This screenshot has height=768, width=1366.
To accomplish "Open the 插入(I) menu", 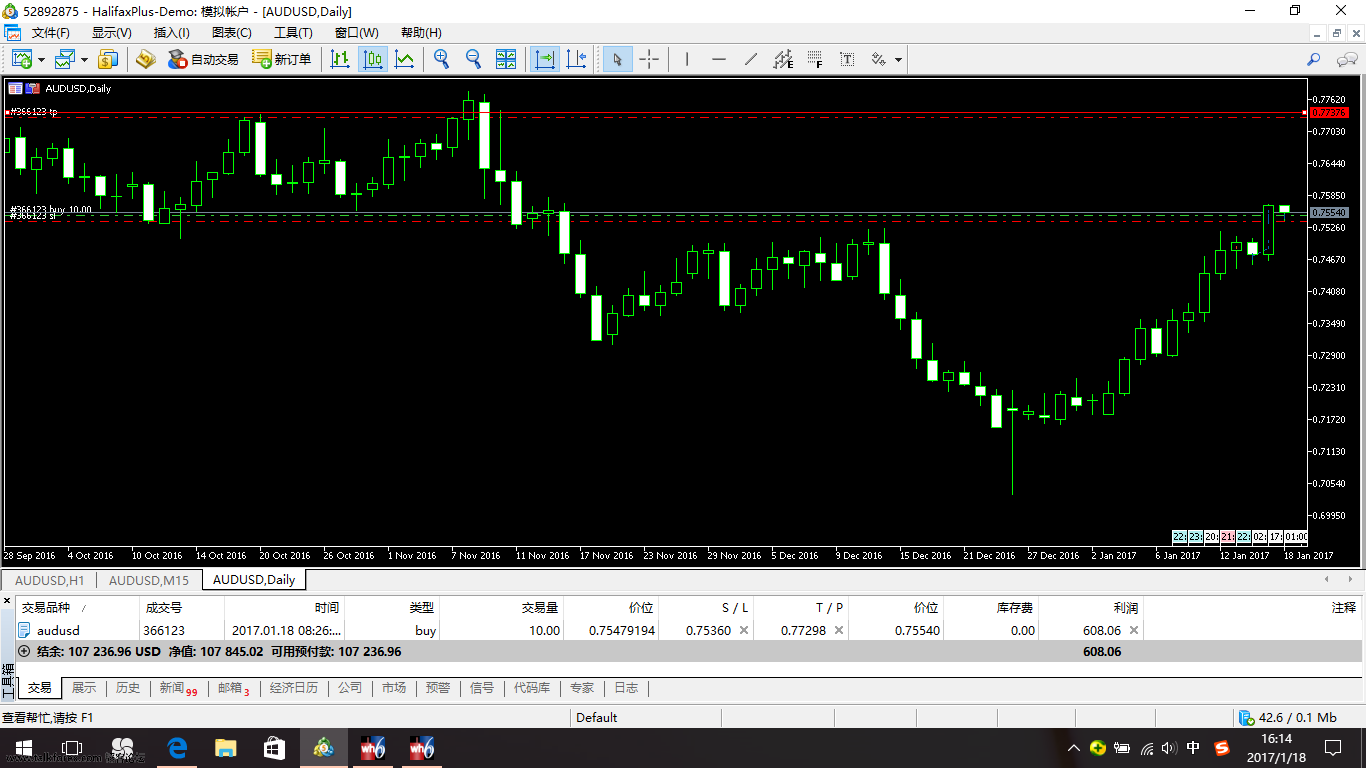I will pyautogui.click(x=172, y=32).
